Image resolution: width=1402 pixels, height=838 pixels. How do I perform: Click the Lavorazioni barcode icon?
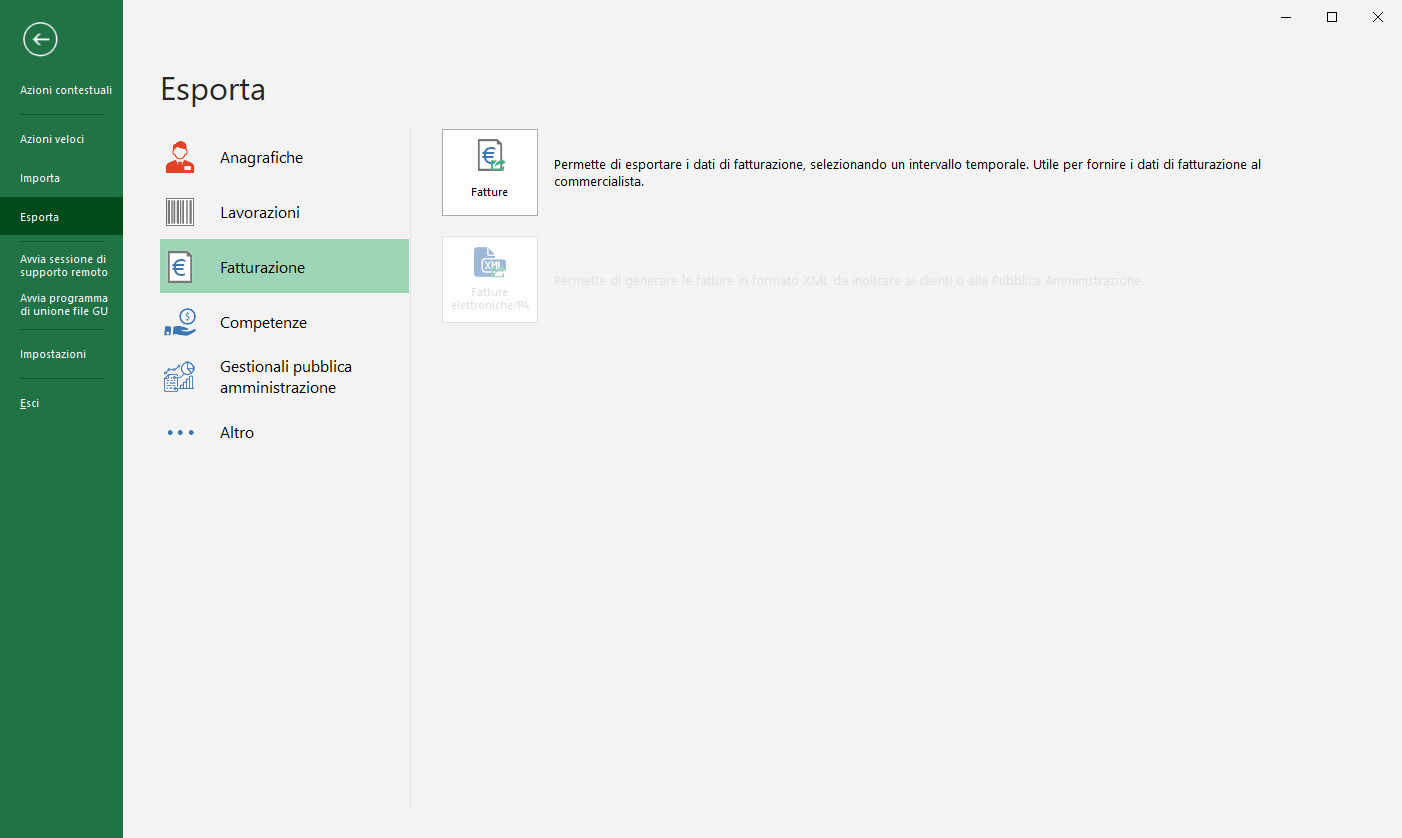tap(180, 213)
